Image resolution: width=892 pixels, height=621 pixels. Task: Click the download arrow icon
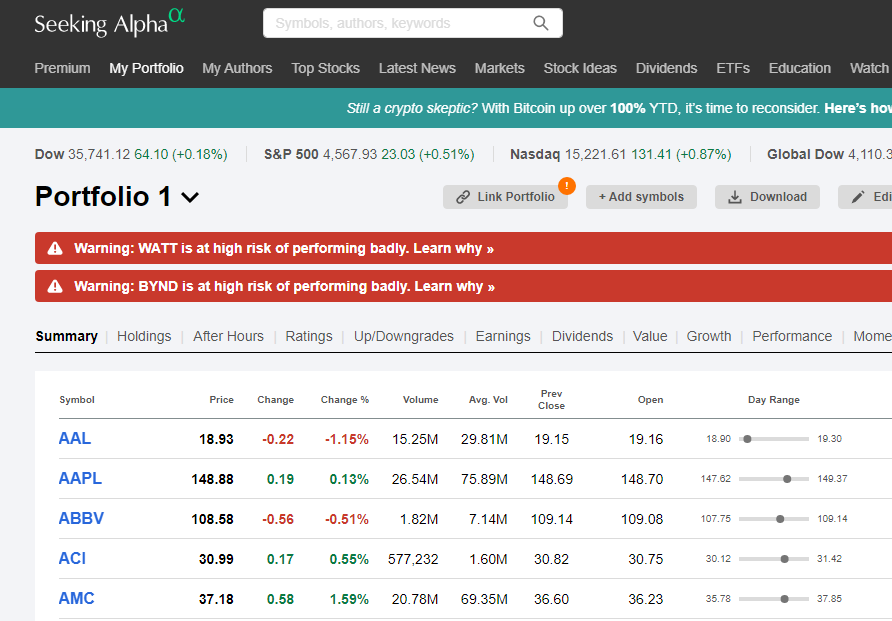pyautogui.click(x=735, y=197)
